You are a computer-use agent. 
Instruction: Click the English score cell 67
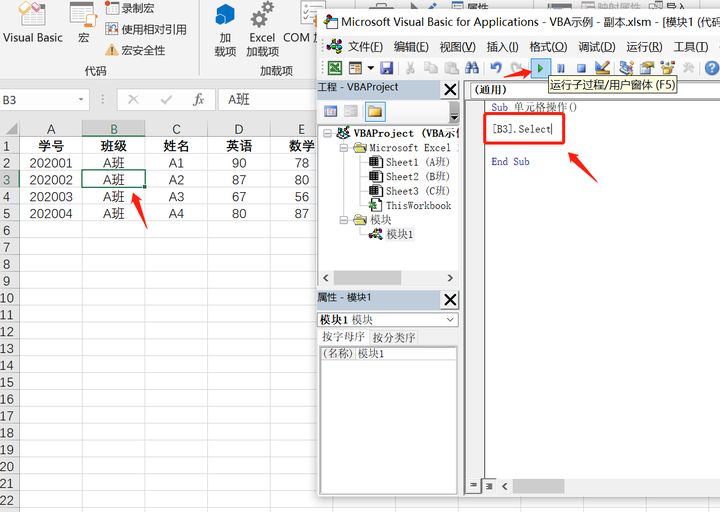point(239,197)
